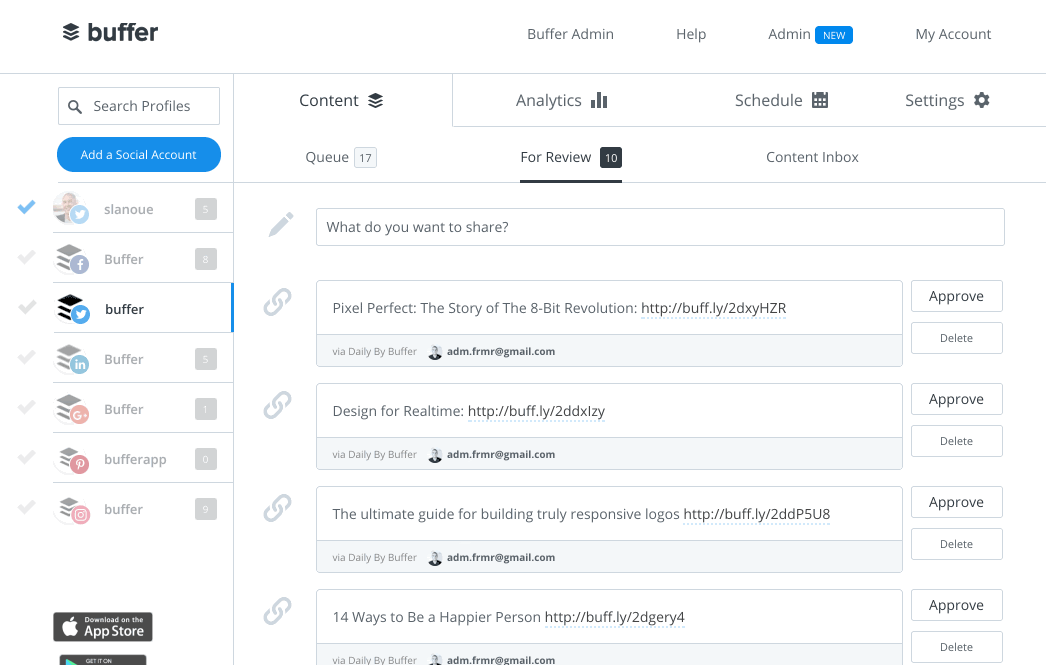Click Add a Social Account button
Screen dimensions: 1046x665
(x=139, y=155)
